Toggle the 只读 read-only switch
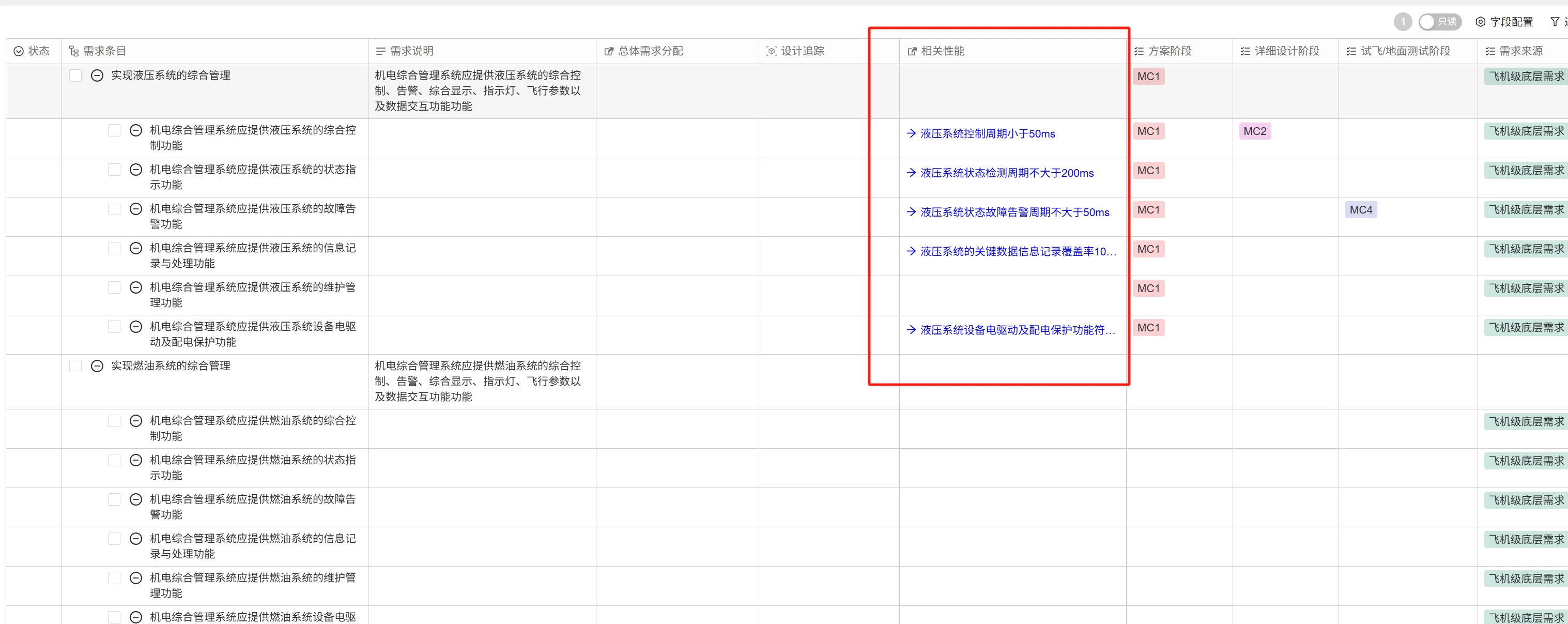Viewport: 1568px width, 624px height. 1439,22
